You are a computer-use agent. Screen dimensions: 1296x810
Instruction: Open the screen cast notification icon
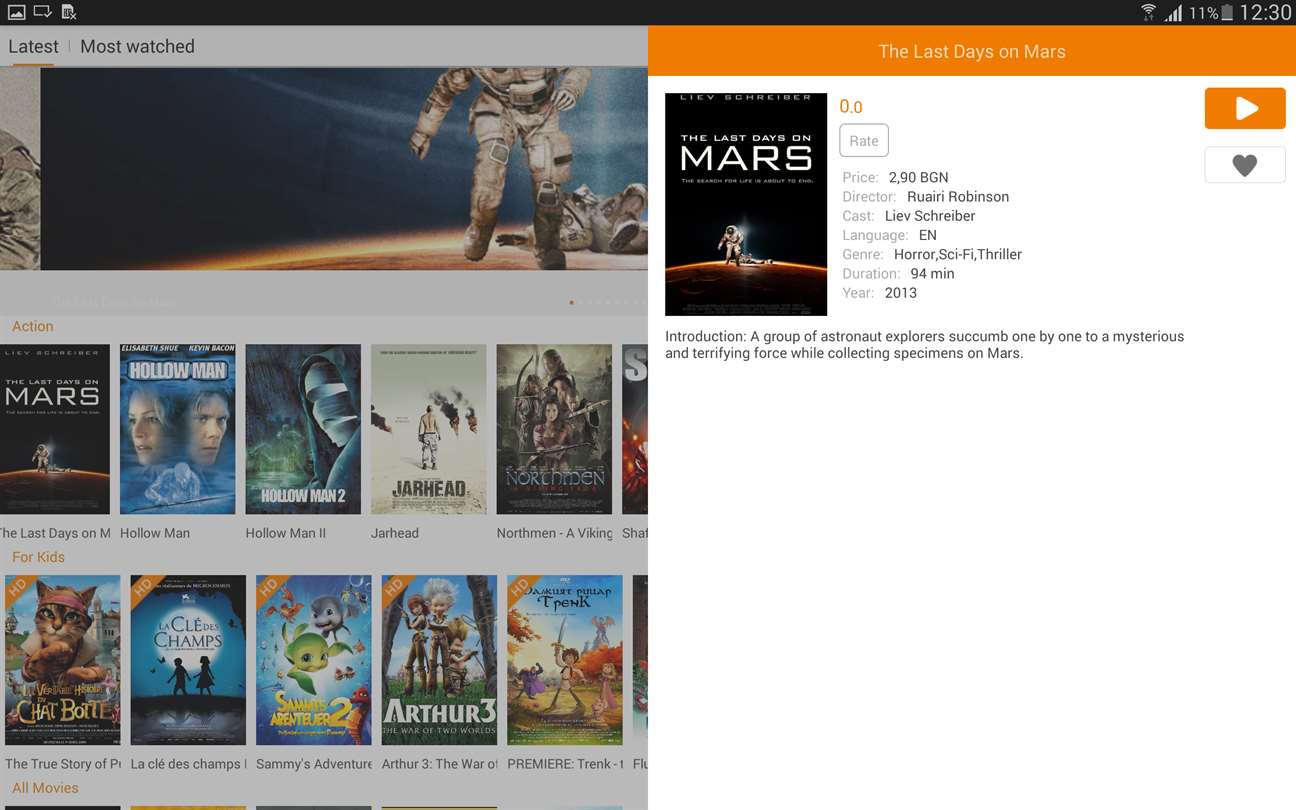click(42, 12)
